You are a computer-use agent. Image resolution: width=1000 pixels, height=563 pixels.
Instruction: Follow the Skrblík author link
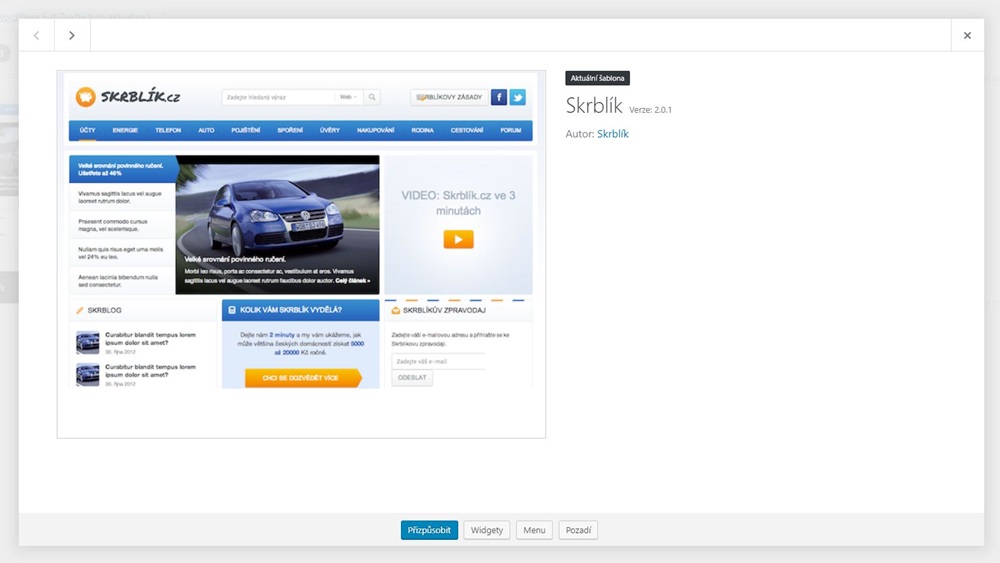613,134
